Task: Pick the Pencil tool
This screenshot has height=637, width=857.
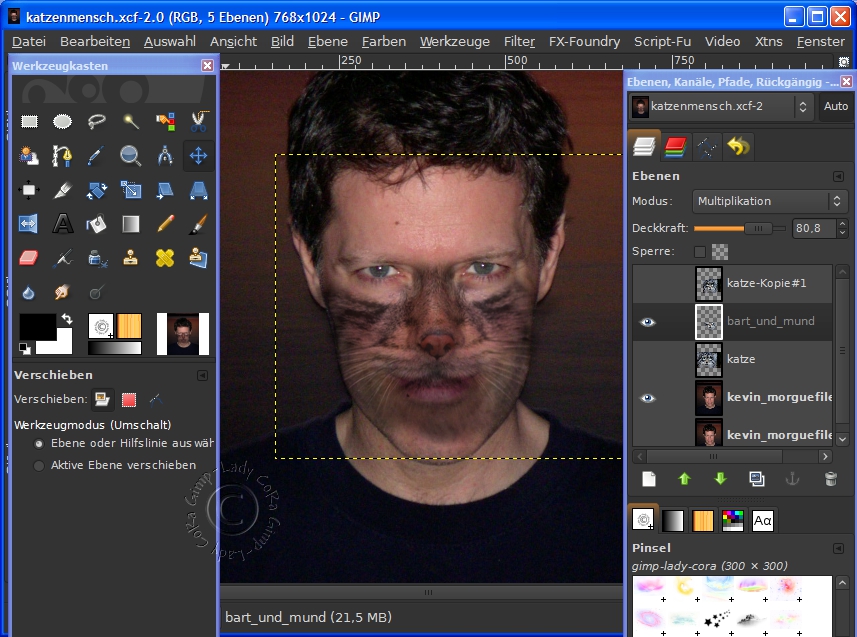Action: [165, 224]
